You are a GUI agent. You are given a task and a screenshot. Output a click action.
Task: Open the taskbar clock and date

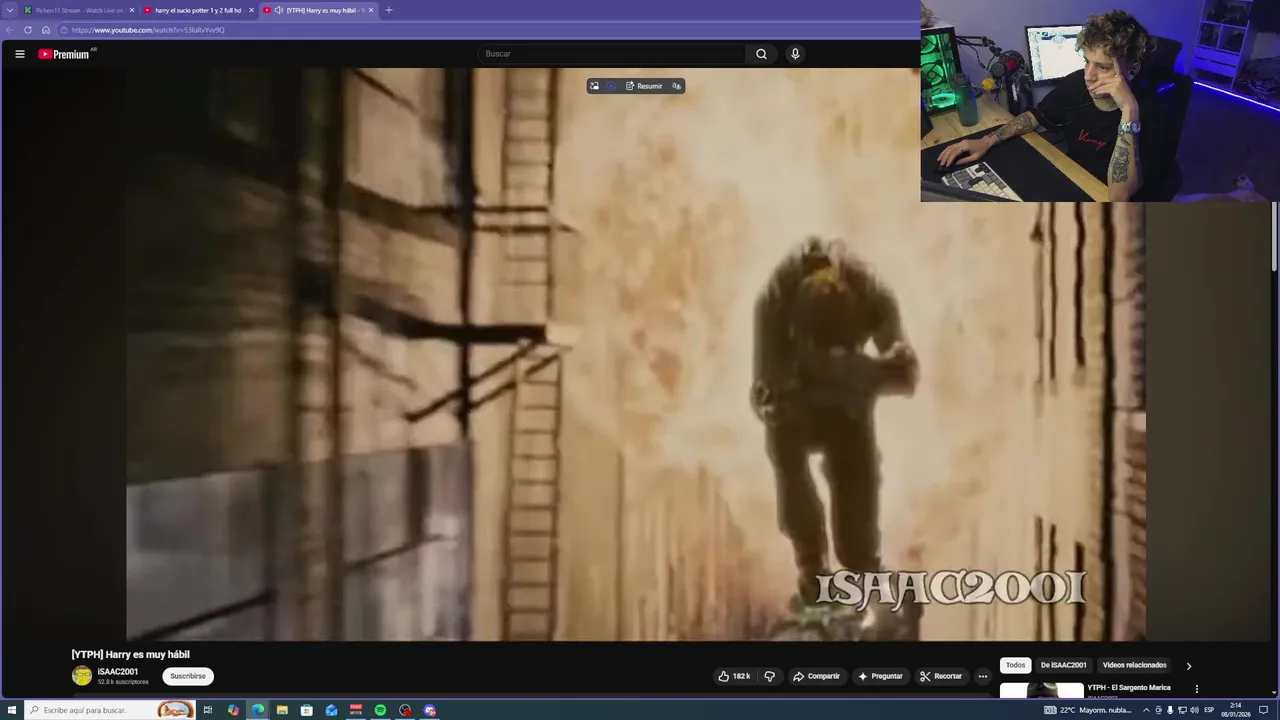point(1236,710)
